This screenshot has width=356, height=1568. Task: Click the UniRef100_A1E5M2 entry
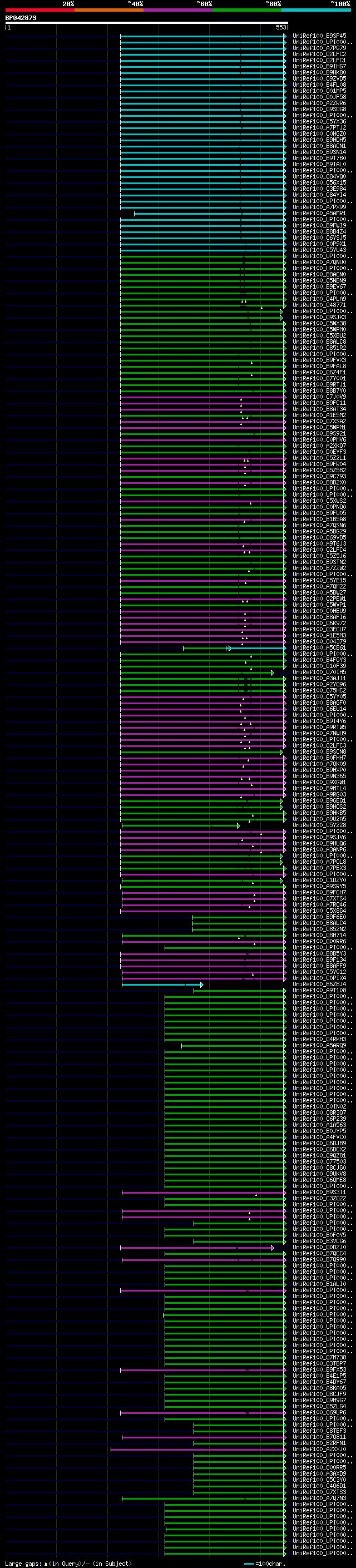[x=319, y=415]
